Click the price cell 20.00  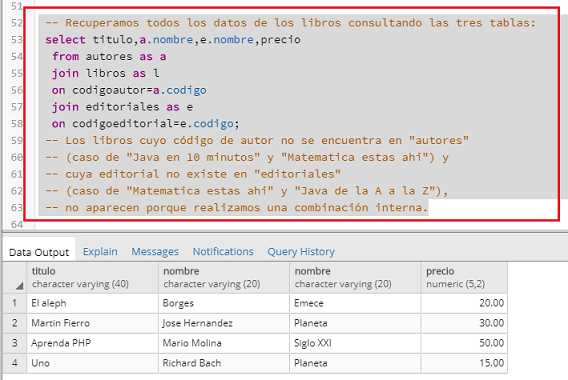click(464, 303)
